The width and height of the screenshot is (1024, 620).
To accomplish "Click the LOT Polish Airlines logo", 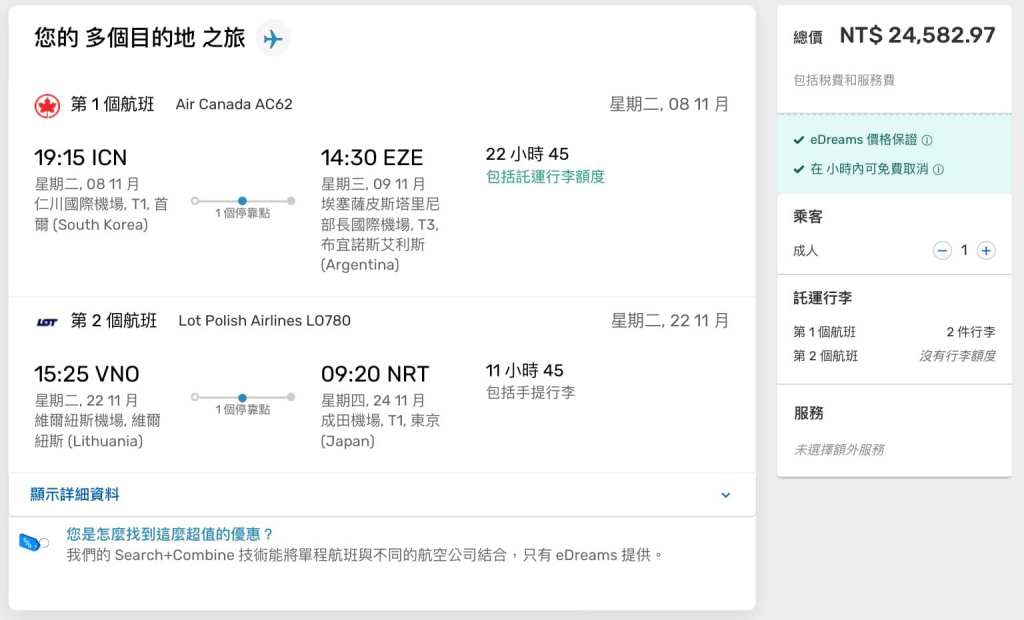I will click(47, 322).
